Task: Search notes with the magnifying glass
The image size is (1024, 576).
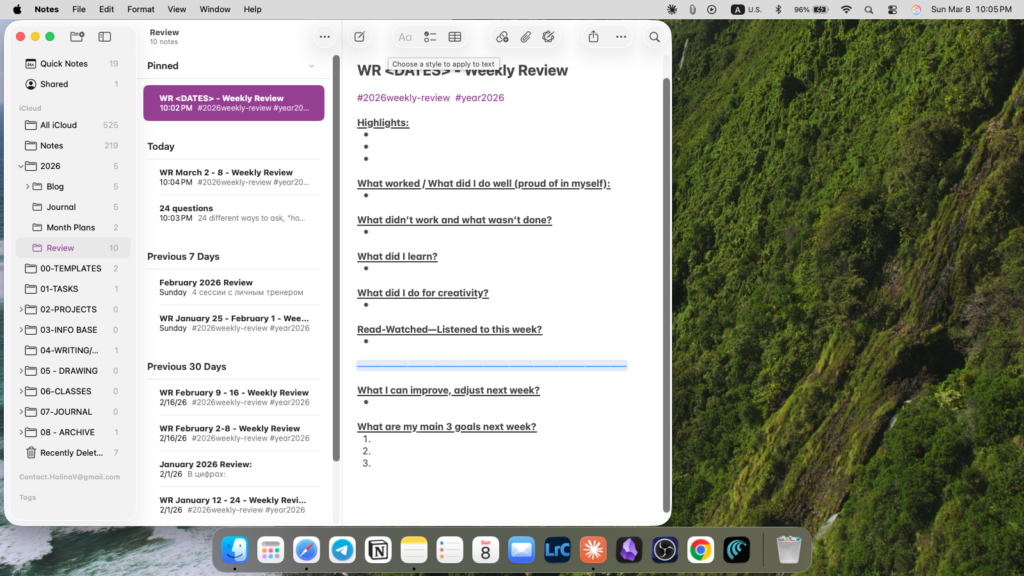Action: [654, 37]
